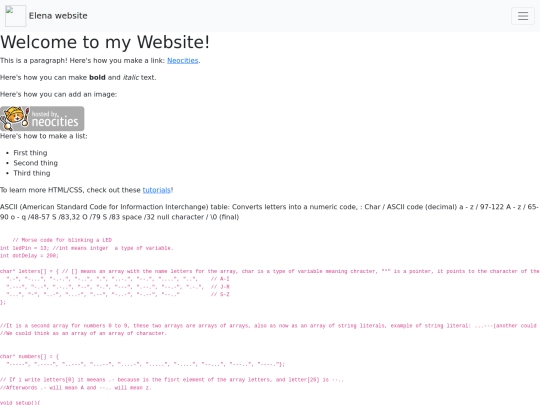The image size is (540, 405).
Task: Click the If i write letters[0] comment line
Action: 172,380
